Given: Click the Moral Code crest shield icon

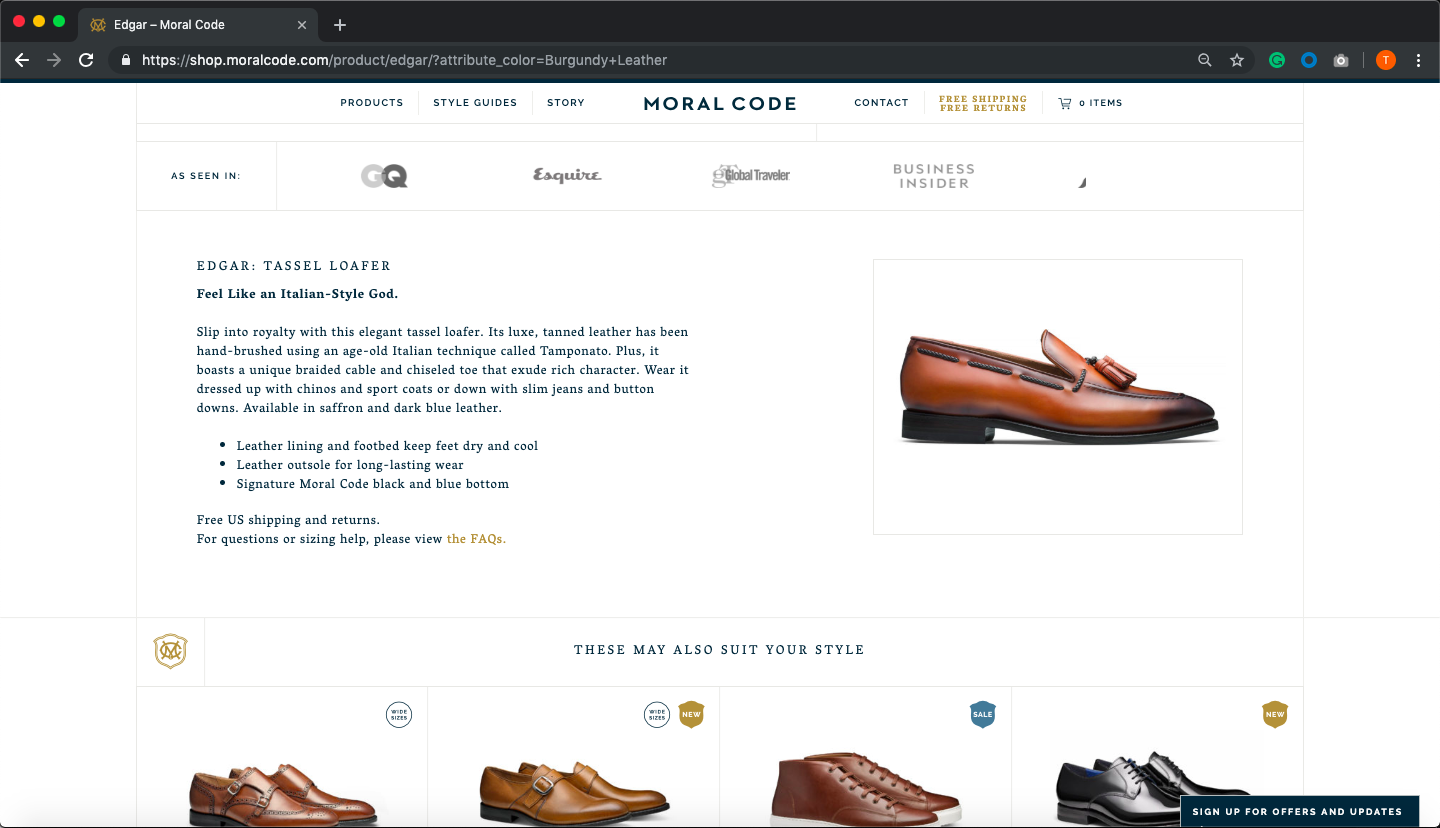Looking at the screenshot, I should [170, 650].
